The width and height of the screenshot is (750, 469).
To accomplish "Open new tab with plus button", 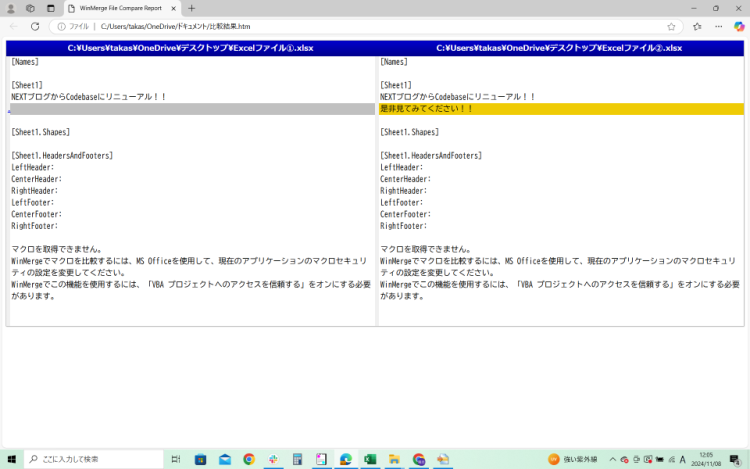I will coord(191,8).
